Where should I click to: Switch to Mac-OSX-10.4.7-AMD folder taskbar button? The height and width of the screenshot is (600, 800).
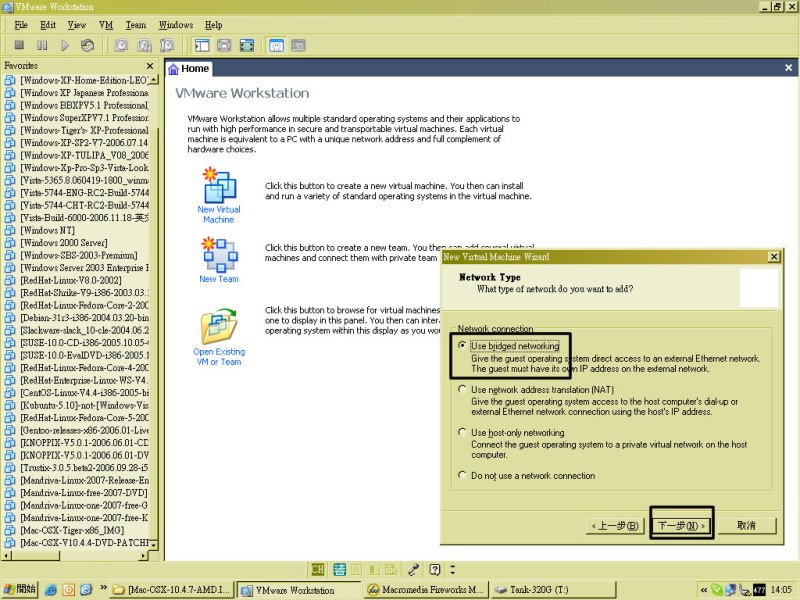click(x=172, y=590)
